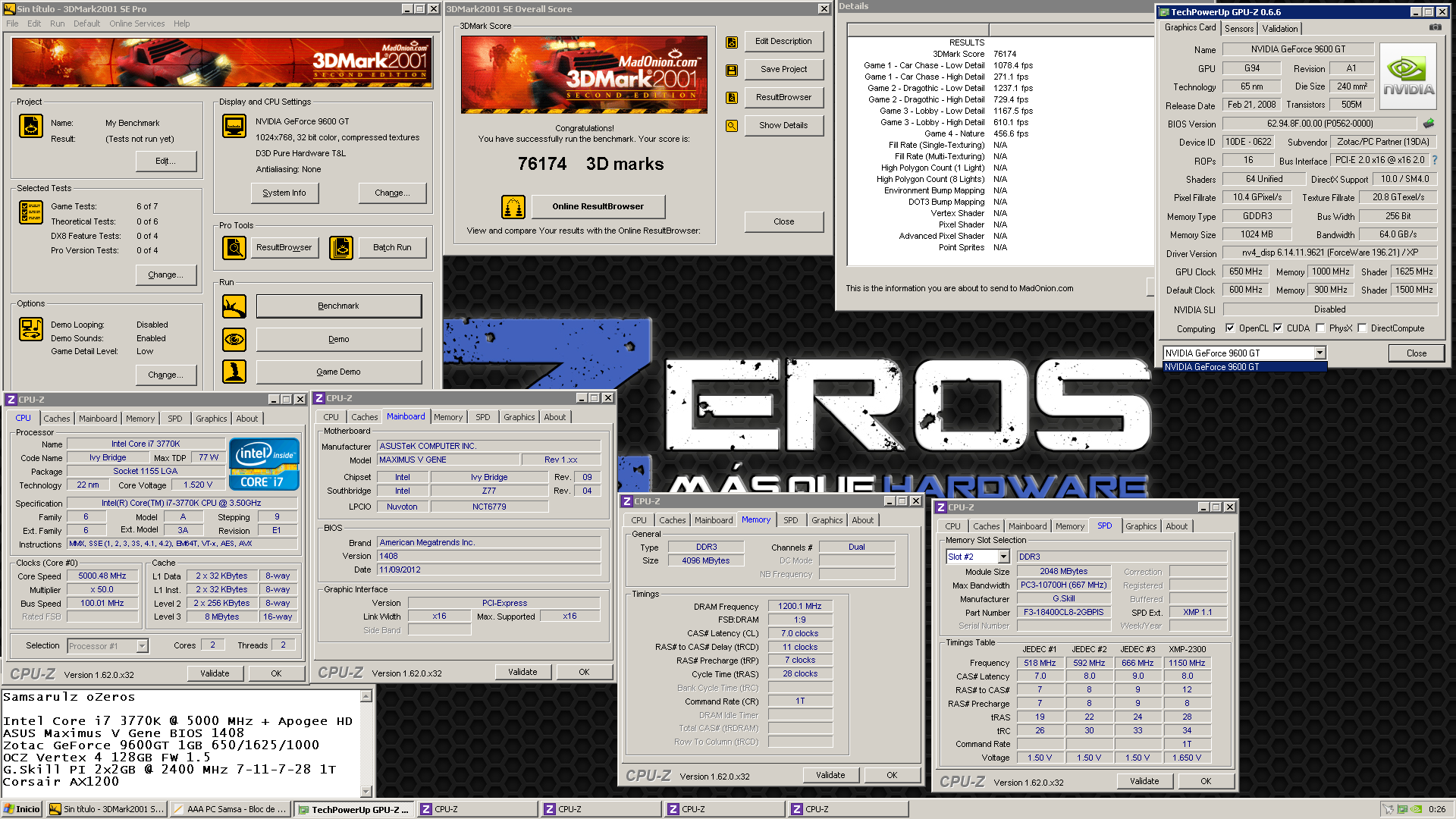Viewport: 1456px width, 819px height.
Task: Click the Demo eye icon
Action: click(x=234, y=339)
